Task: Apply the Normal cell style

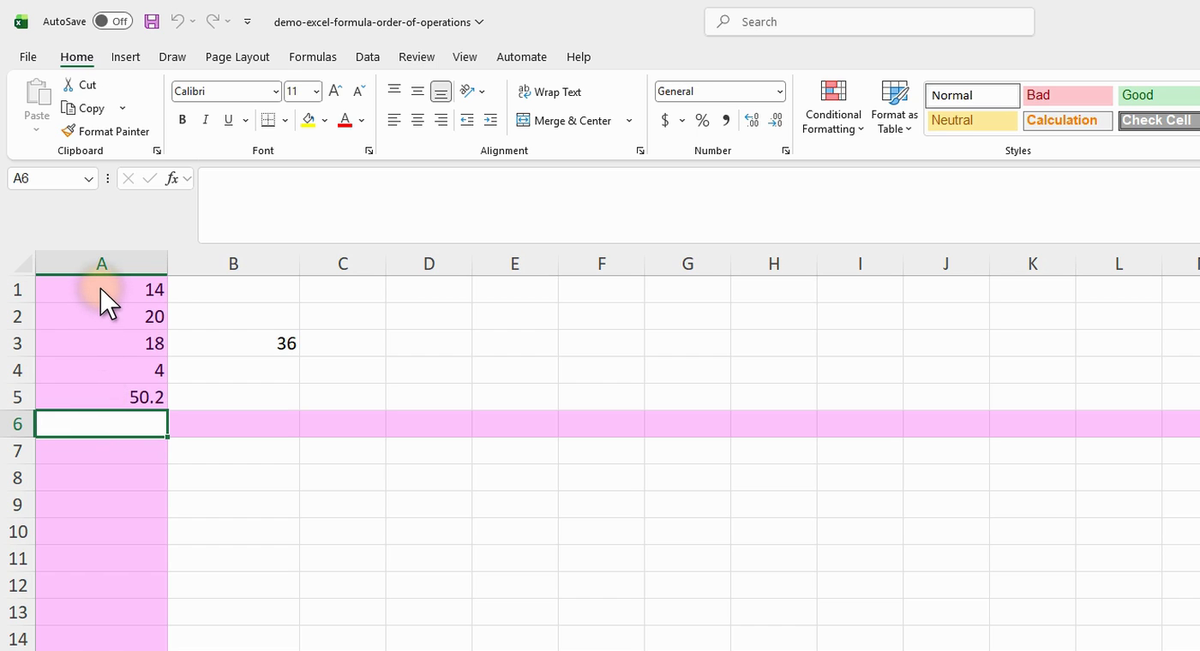Action: pos(972,95)
